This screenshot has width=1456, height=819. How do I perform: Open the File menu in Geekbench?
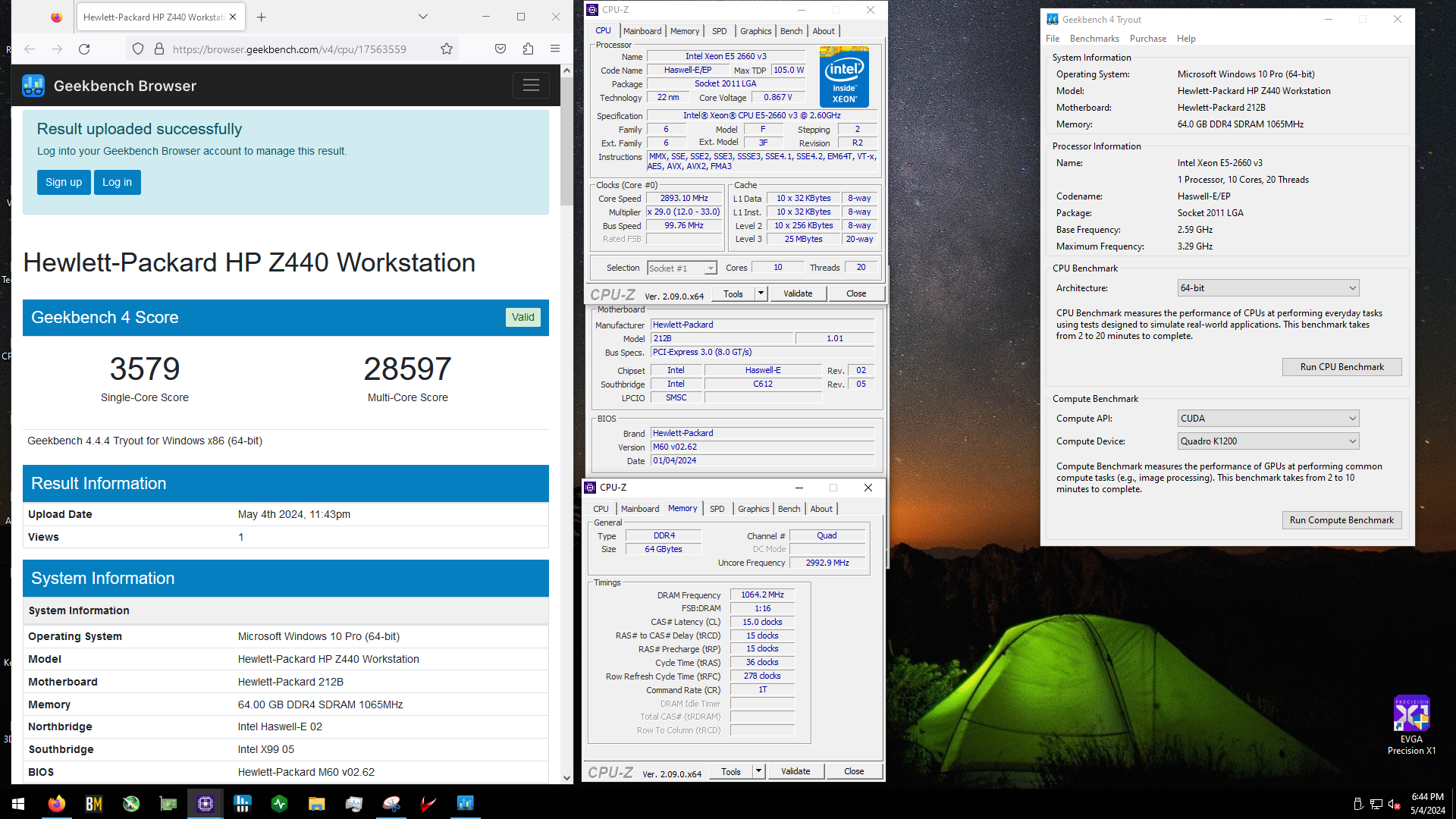pyautogui.click(x=1053, y=39)
